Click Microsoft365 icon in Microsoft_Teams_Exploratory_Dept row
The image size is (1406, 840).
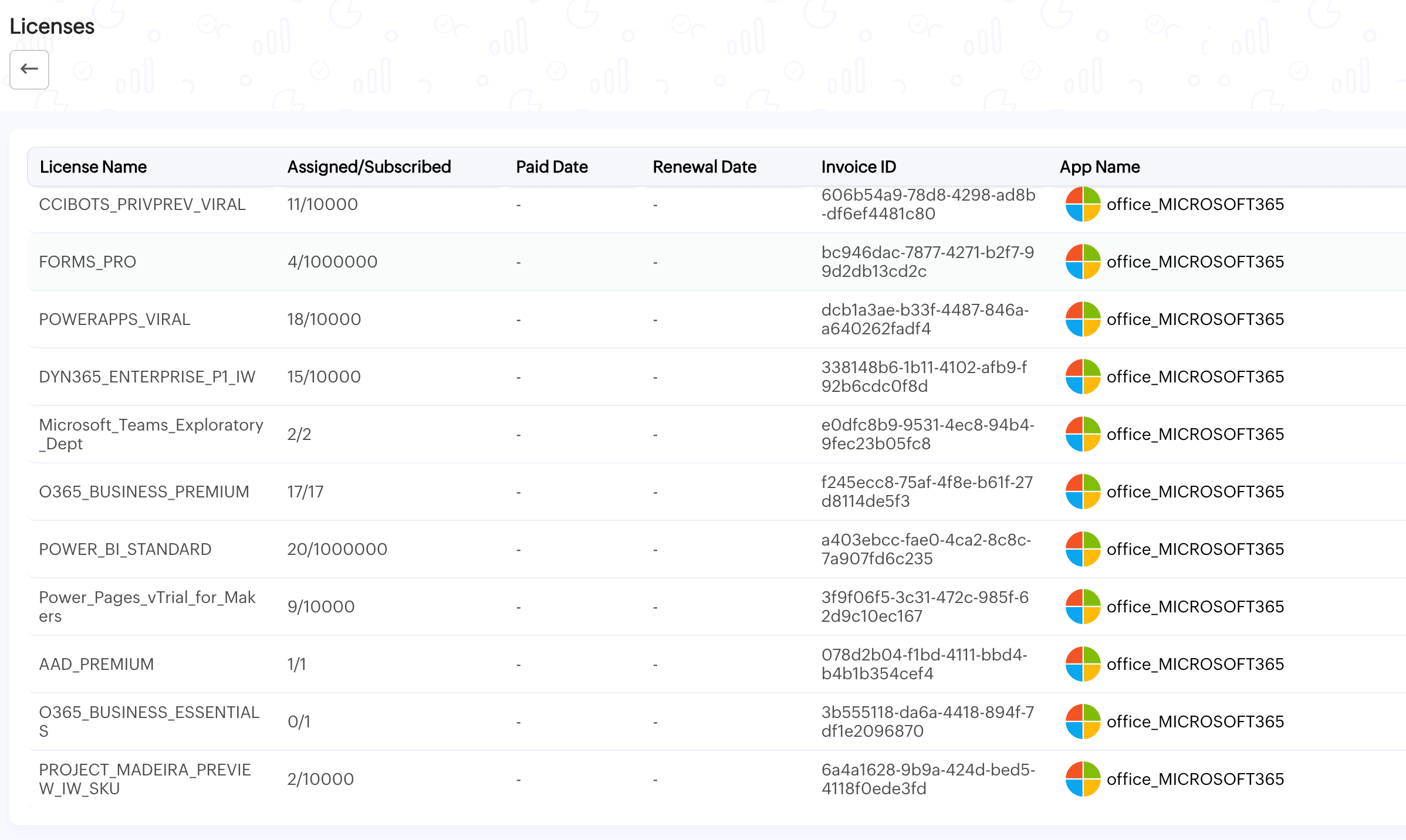(x=1083, y=434)
